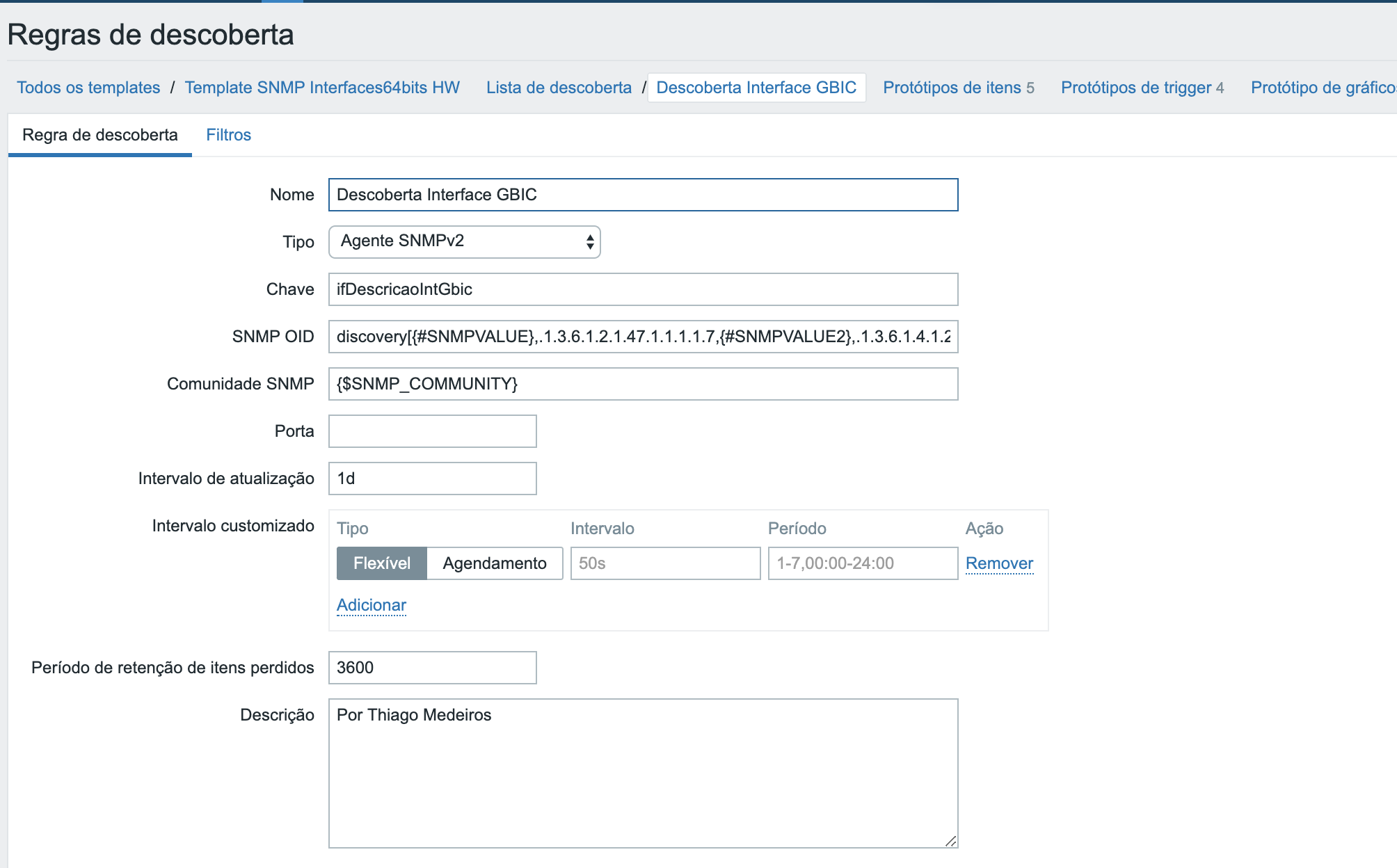
Task: Click the Adicionar link
Action: [x=372, y=605]
